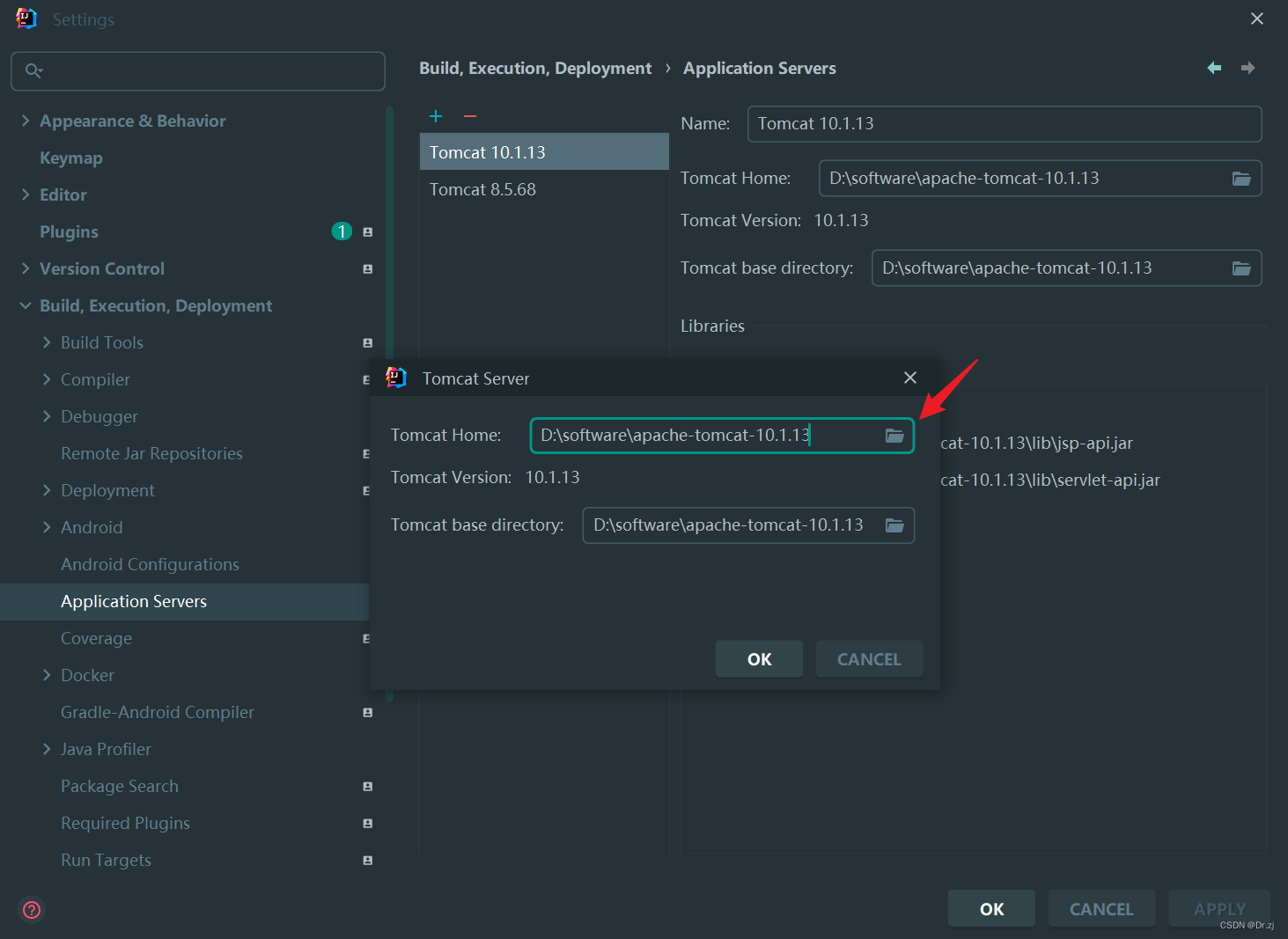Viewport: 1288px width, 939px height.
Task: Browse folder for Tomcat base directory in dialog
Action: [894, 525]
